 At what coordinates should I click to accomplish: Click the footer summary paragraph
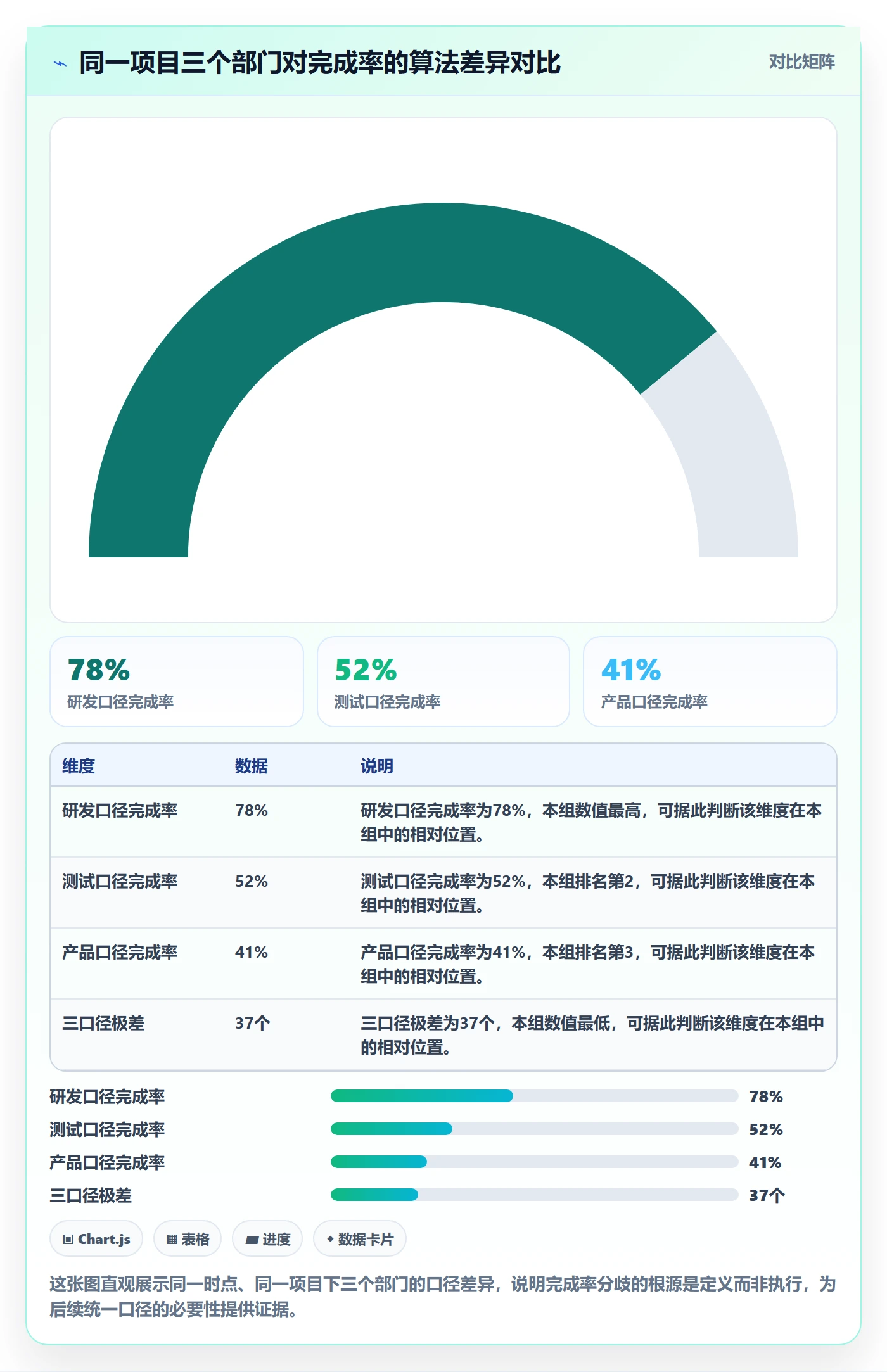[x=443, y=1296]
